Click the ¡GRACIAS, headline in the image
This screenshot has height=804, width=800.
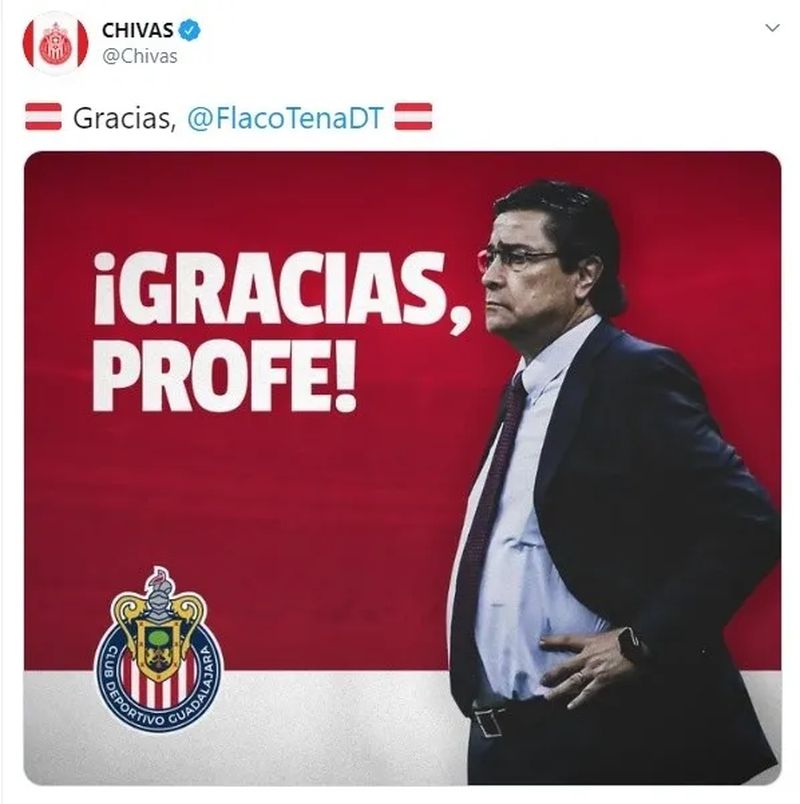point(281,290)
